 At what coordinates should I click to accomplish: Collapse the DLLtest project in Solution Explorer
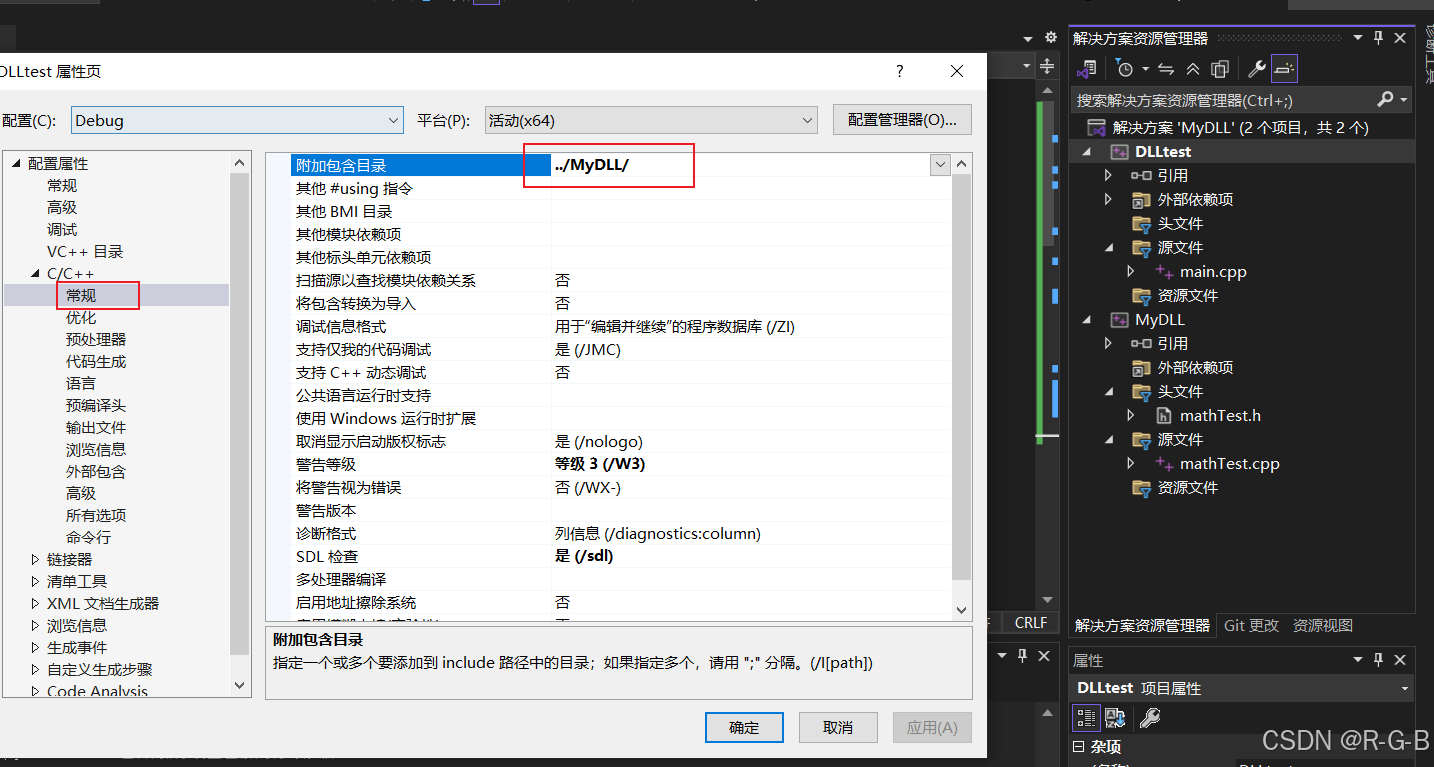tap(1086, 151)
